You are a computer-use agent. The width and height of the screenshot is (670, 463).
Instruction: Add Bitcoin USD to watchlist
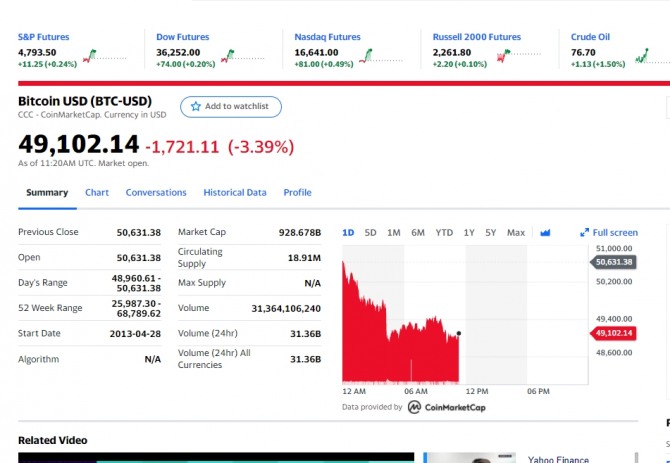(x=231, y=106)
